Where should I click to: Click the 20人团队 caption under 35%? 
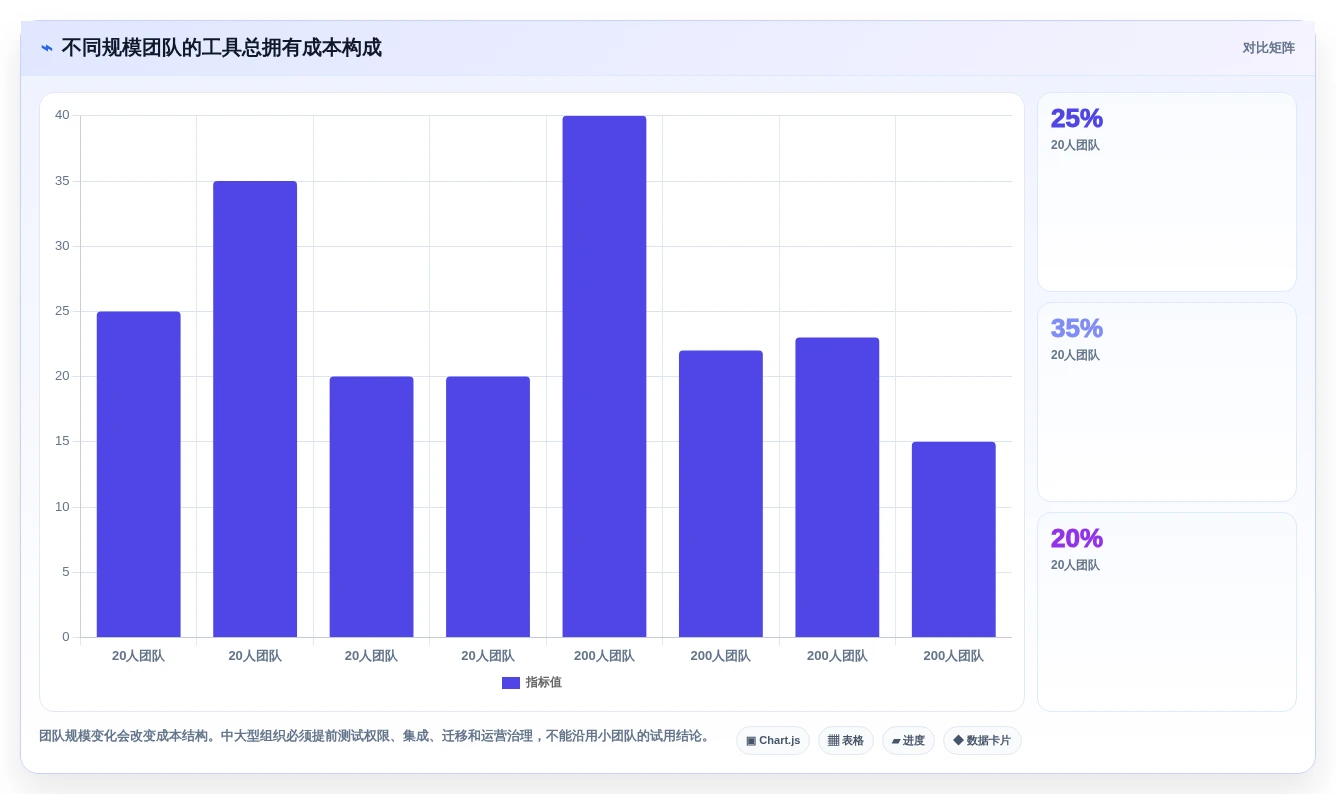point(1075,355)
